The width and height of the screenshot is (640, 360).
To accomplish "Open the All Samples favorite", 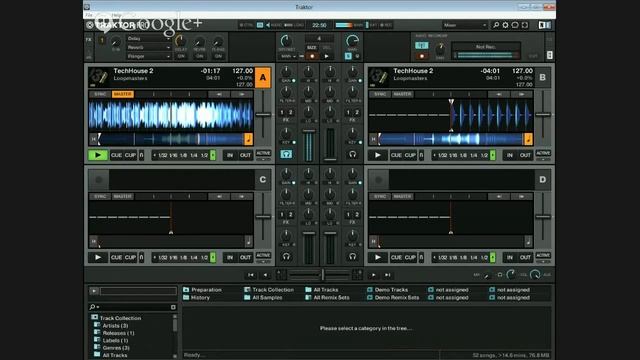I will (x=263, y=298).
